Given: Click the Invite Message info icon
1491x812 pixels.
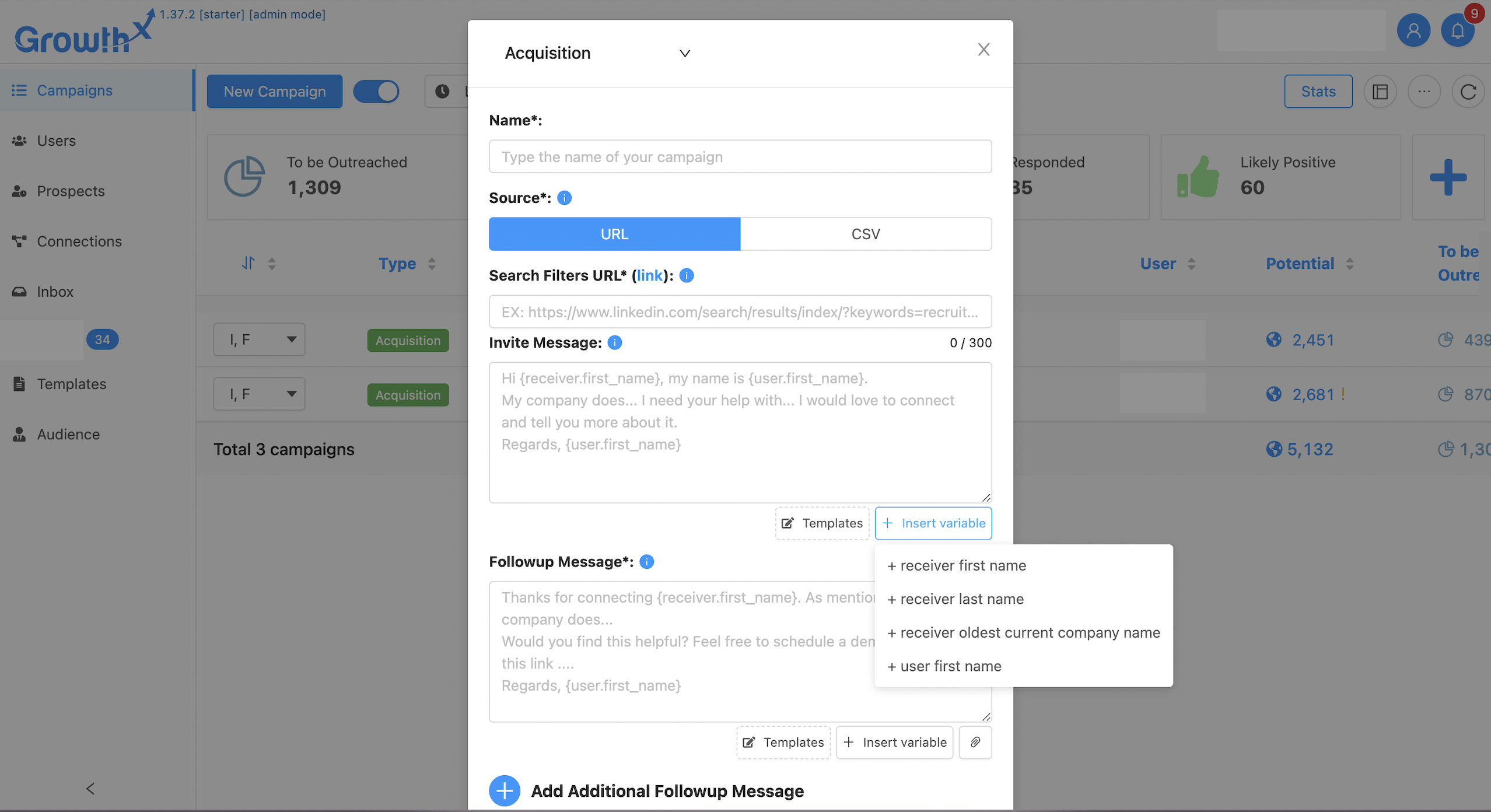Looking at the screenshot, I should (x=614, y=342).
